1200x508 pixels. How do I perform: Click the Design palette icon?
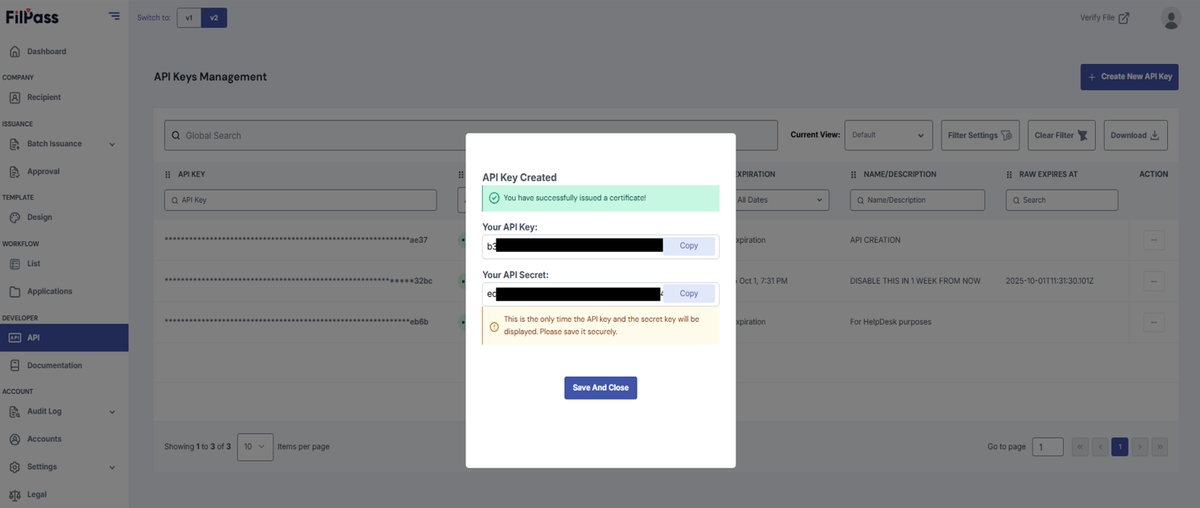pos(15,218)
